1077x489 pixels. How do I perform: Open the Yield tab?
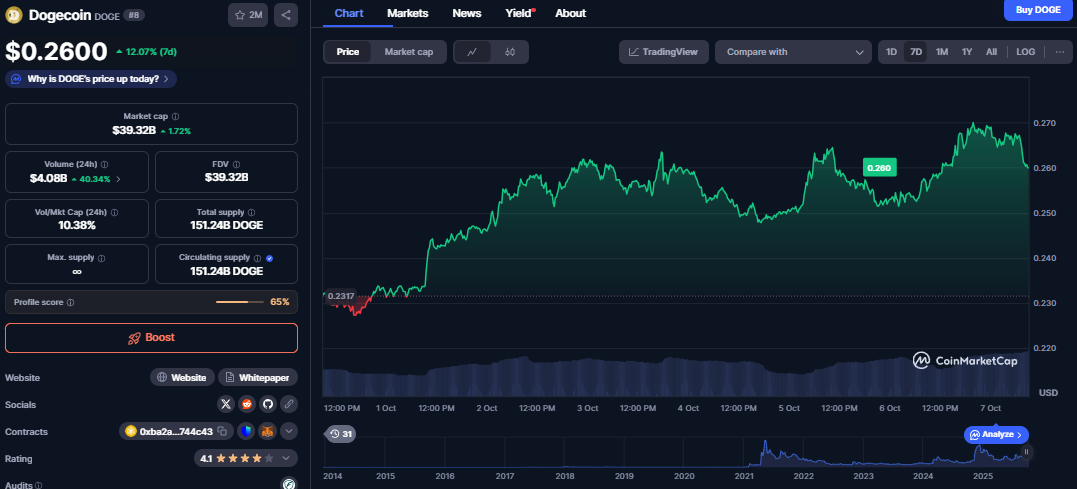(x=519, y=13)
